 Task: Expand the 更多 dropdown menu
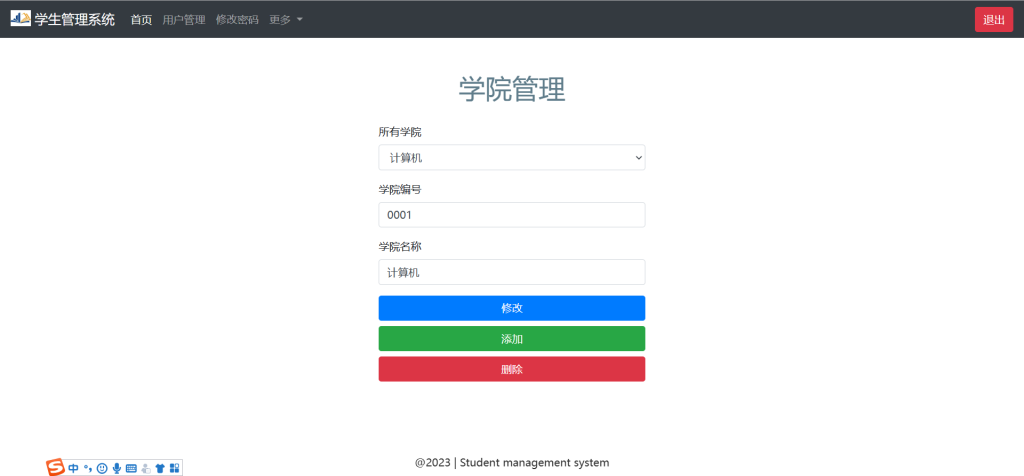[286, 20]
